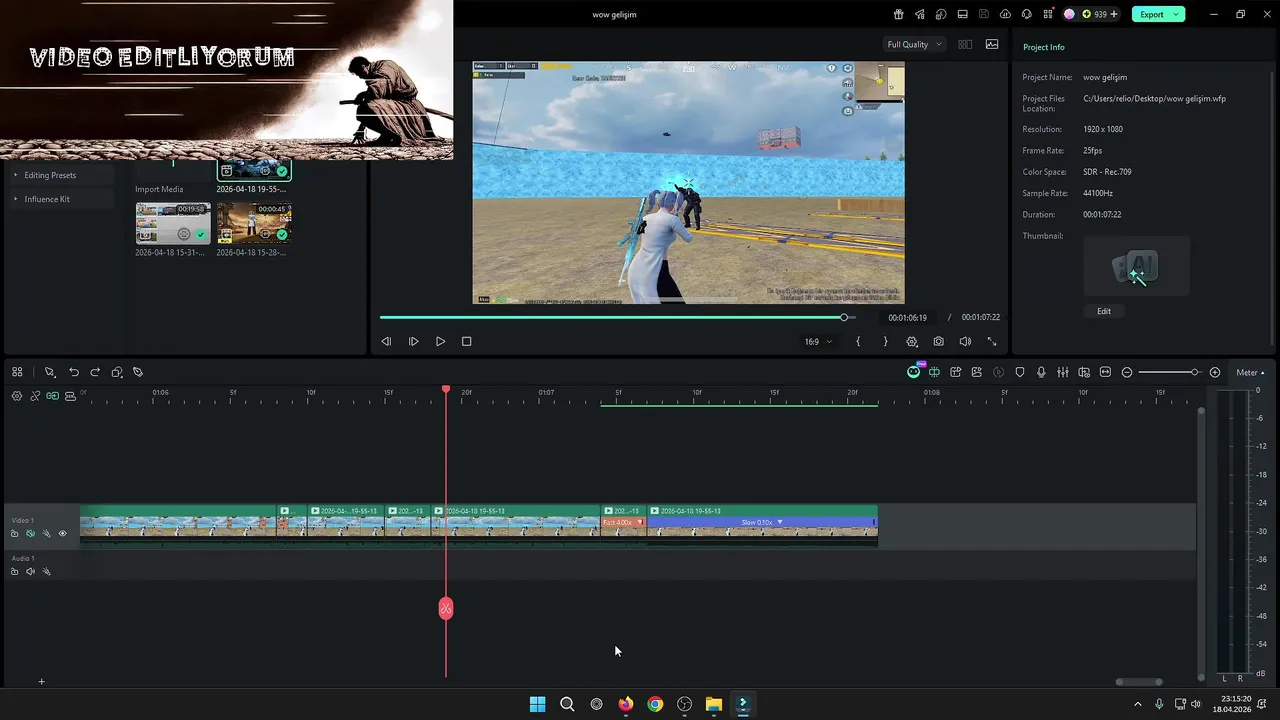
Task: Toggle the green auto-ripple icon in the timeline toolbar
Action: pos(934,372)
